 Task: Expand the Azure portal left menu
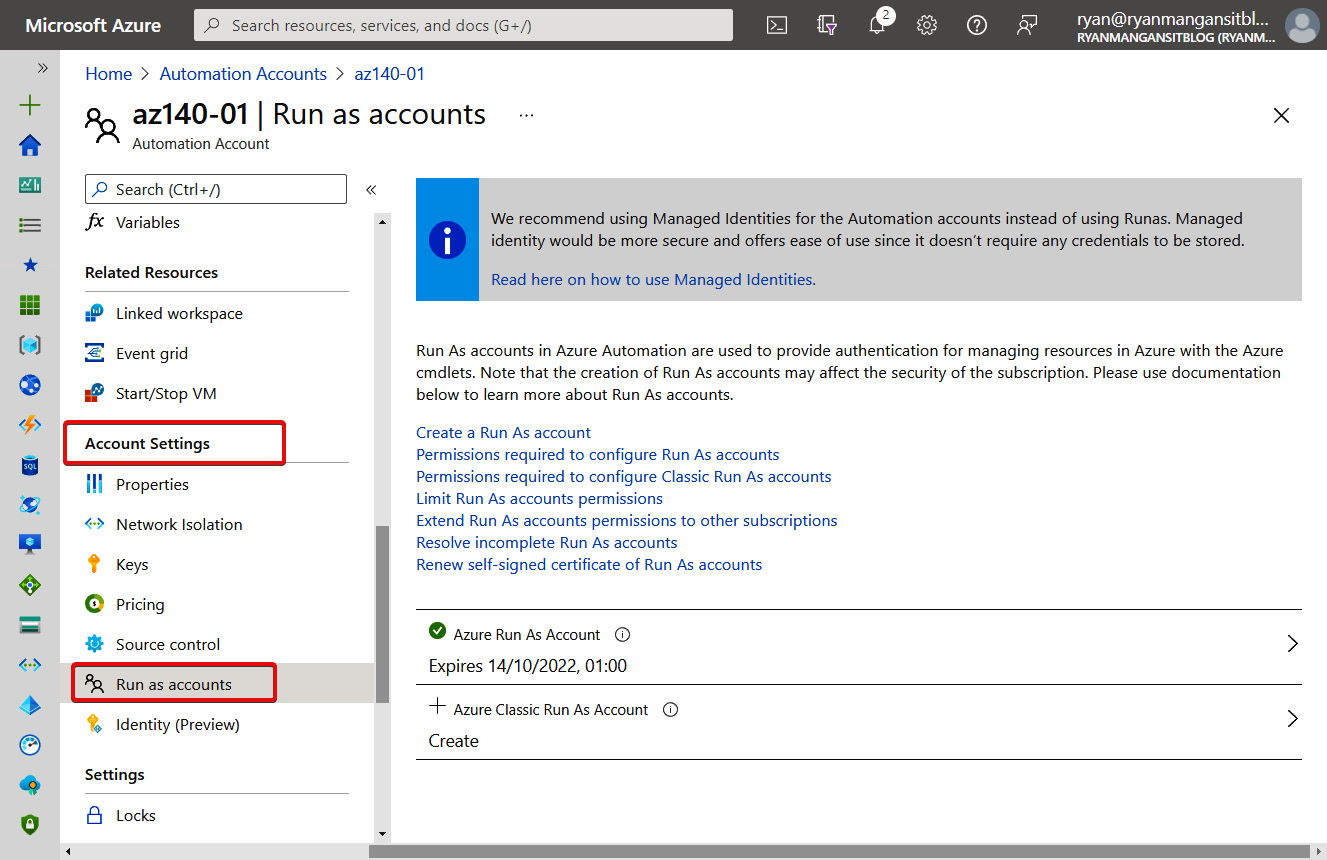point(43,68)
